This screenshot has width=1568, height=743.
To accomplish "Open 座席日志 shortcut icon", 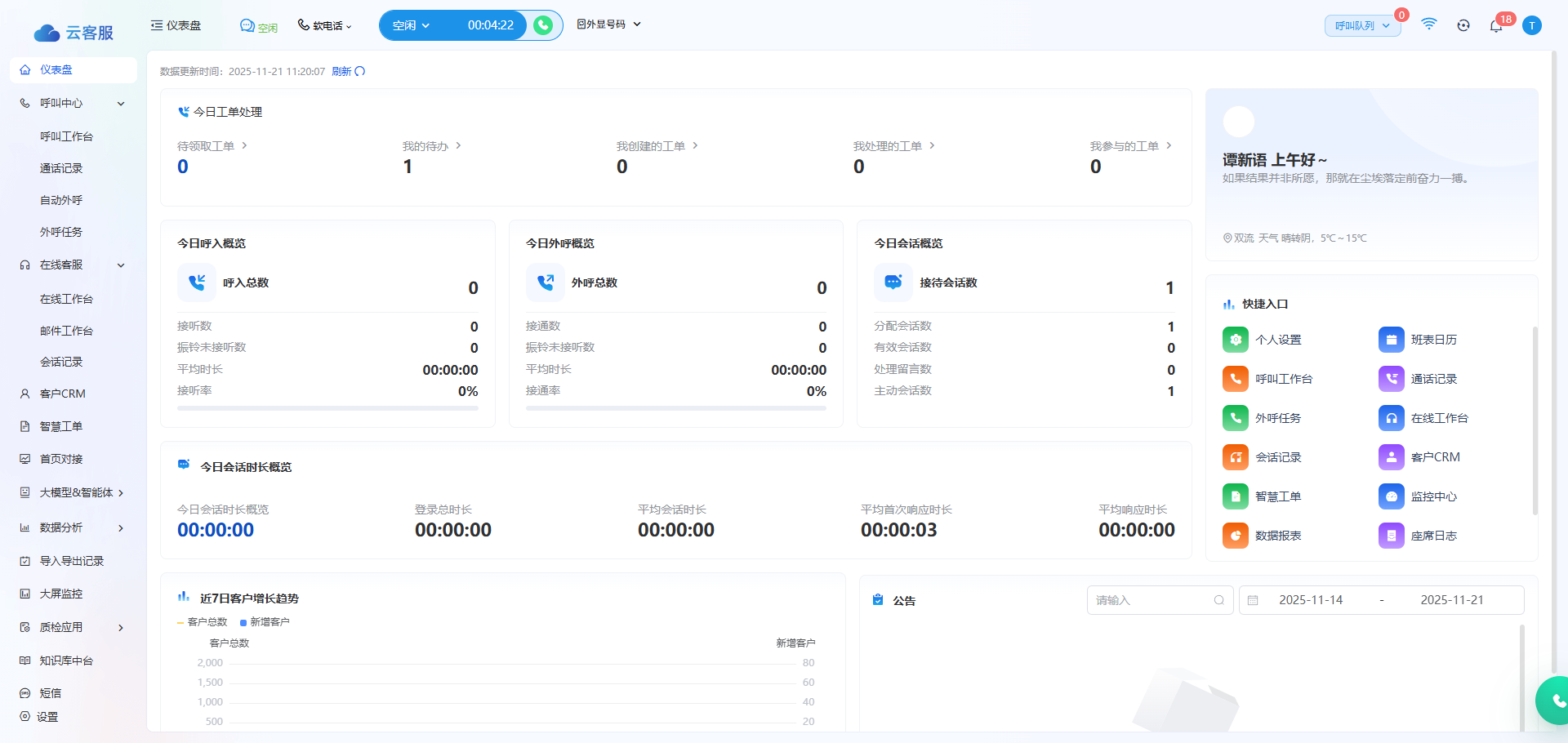I will (x=1391, y=536).
